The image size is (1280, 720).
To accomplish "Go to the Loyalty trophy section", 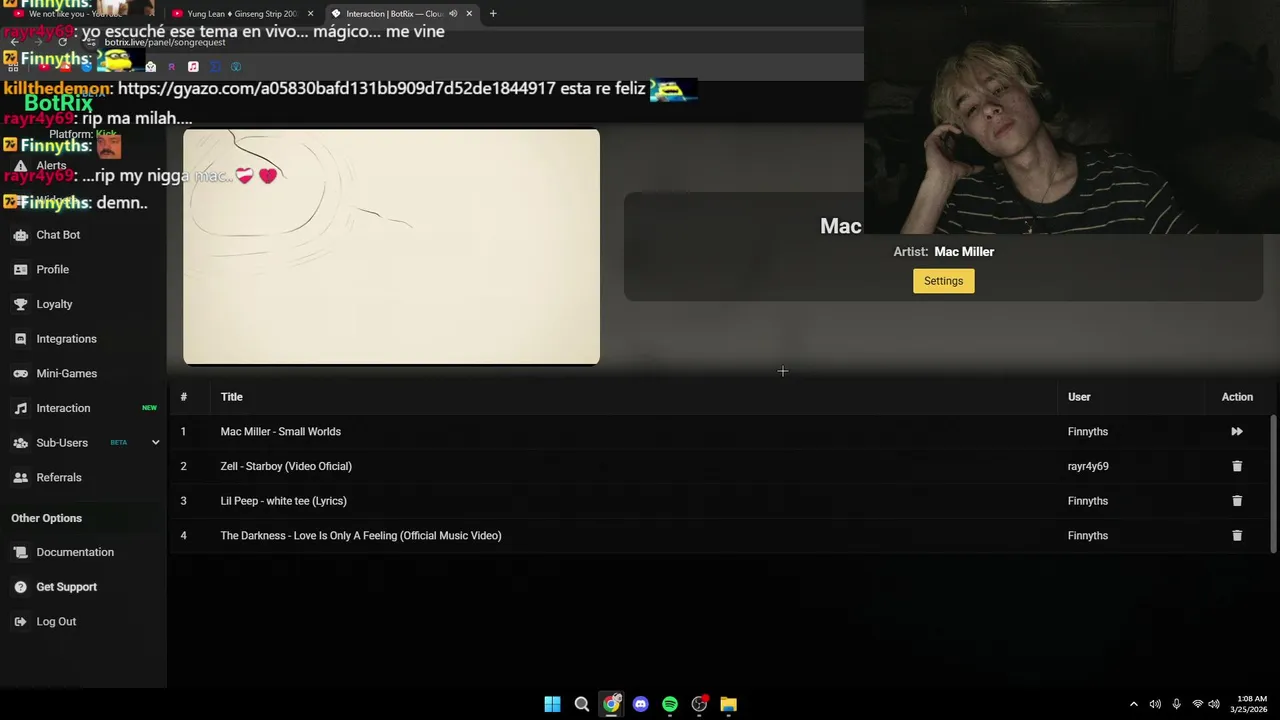I will pos(54,304).
